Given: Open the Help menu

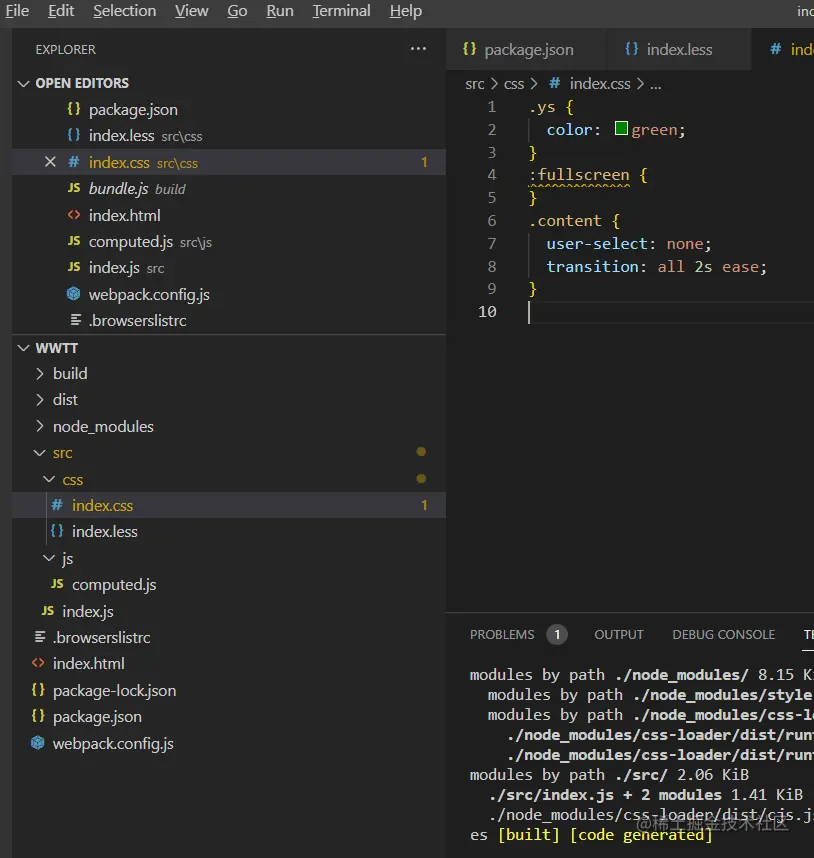Looking at the screenshot, I should (x=405, y=11).
